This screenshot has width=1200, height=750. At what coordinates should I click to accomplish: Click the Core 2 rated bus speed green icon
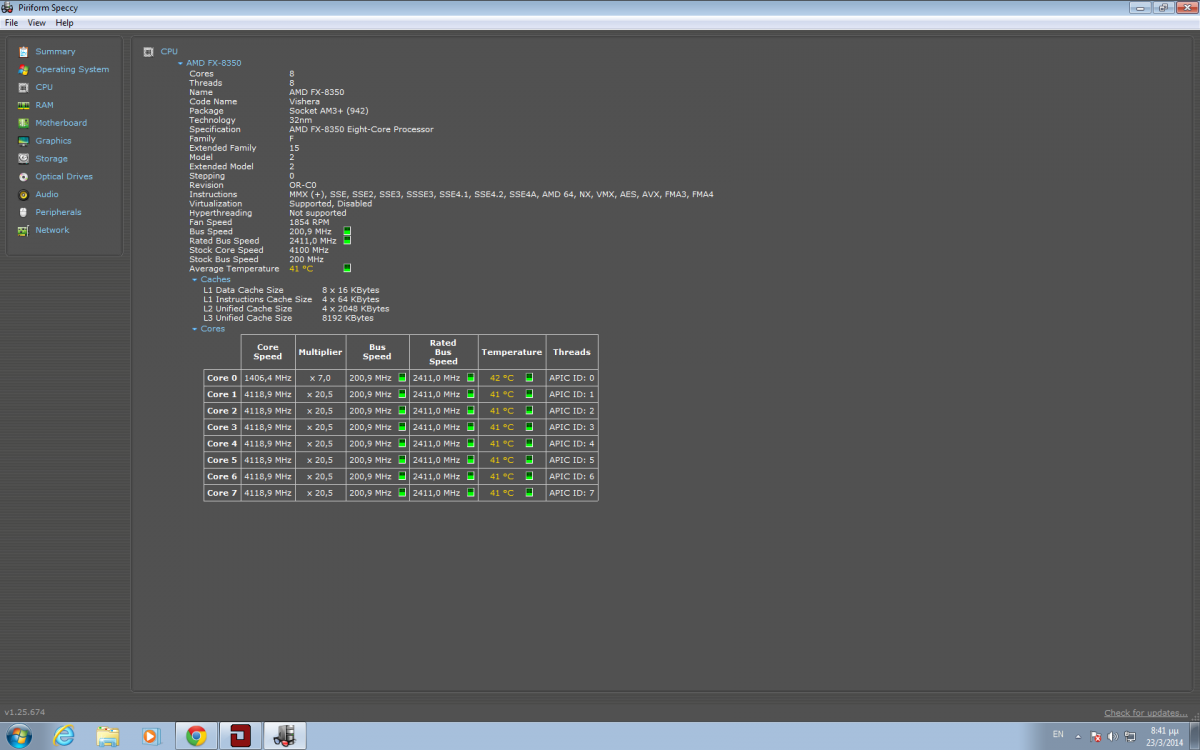(470, 411)
